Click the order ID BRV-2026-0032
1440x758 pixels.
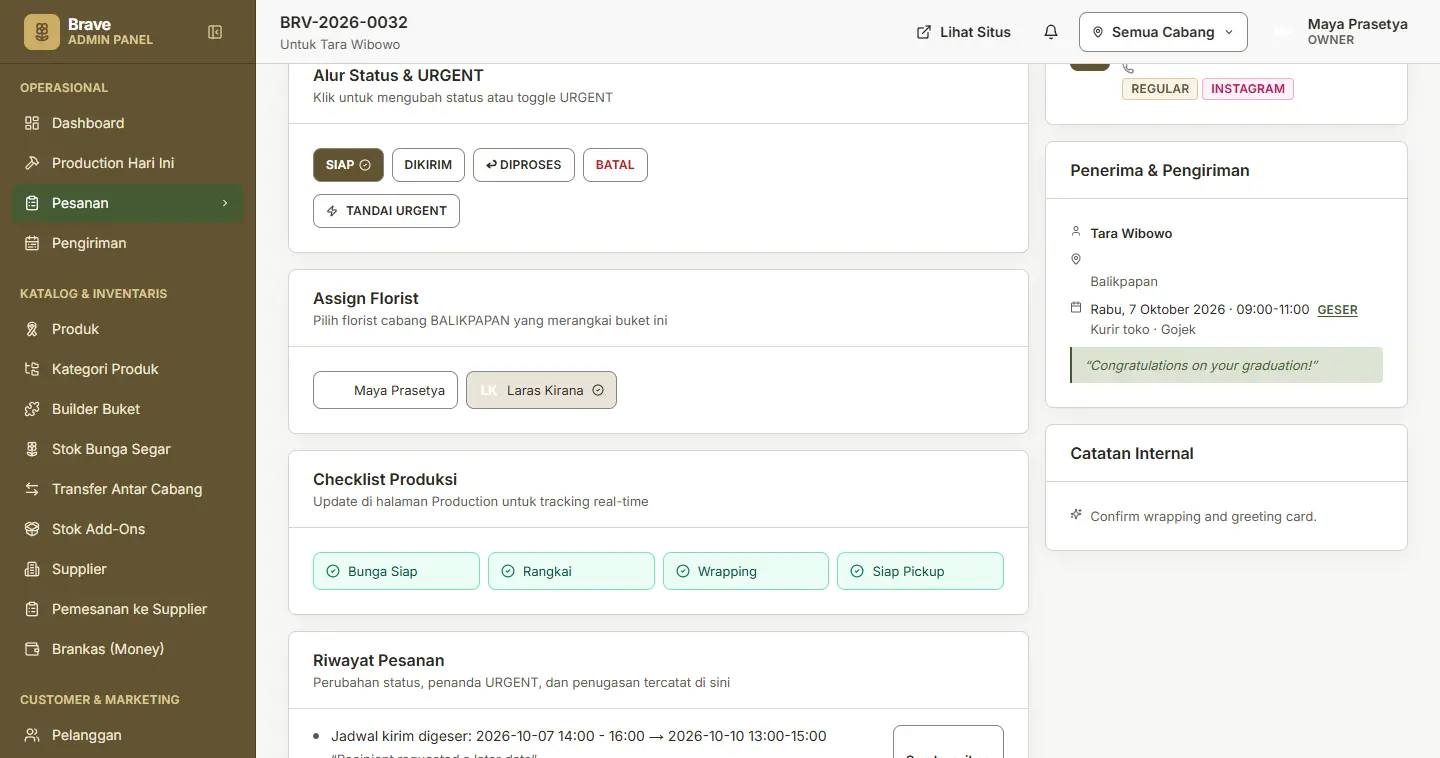344,22
